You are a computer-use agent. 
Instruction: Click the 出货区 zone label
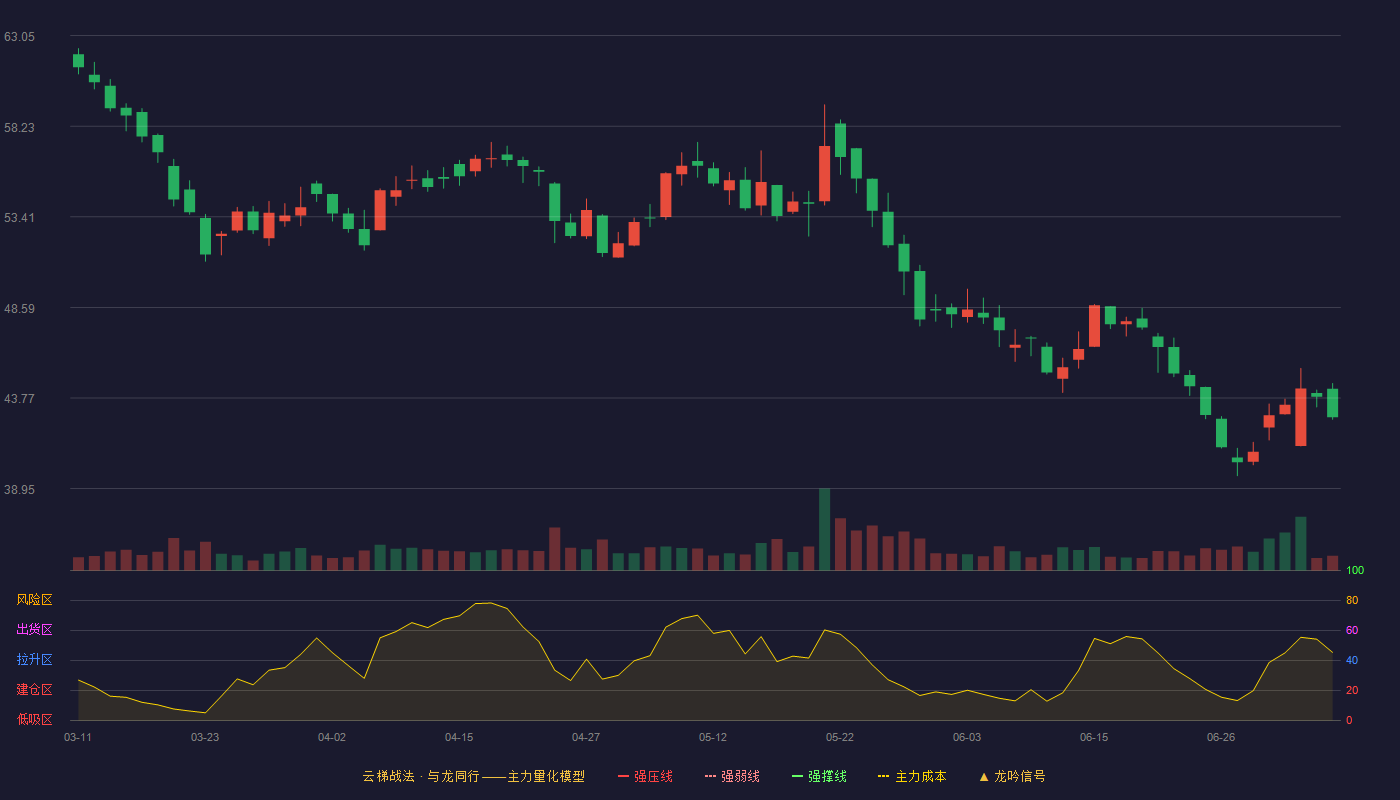coord(34,630)
